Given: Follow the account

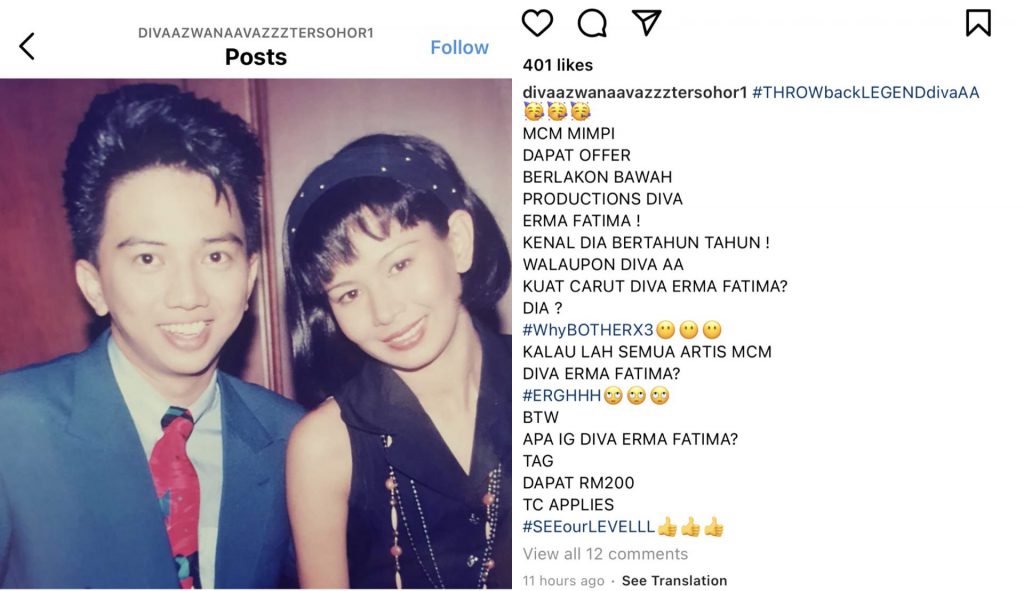Looking at the screenshot, I should 459,47.
